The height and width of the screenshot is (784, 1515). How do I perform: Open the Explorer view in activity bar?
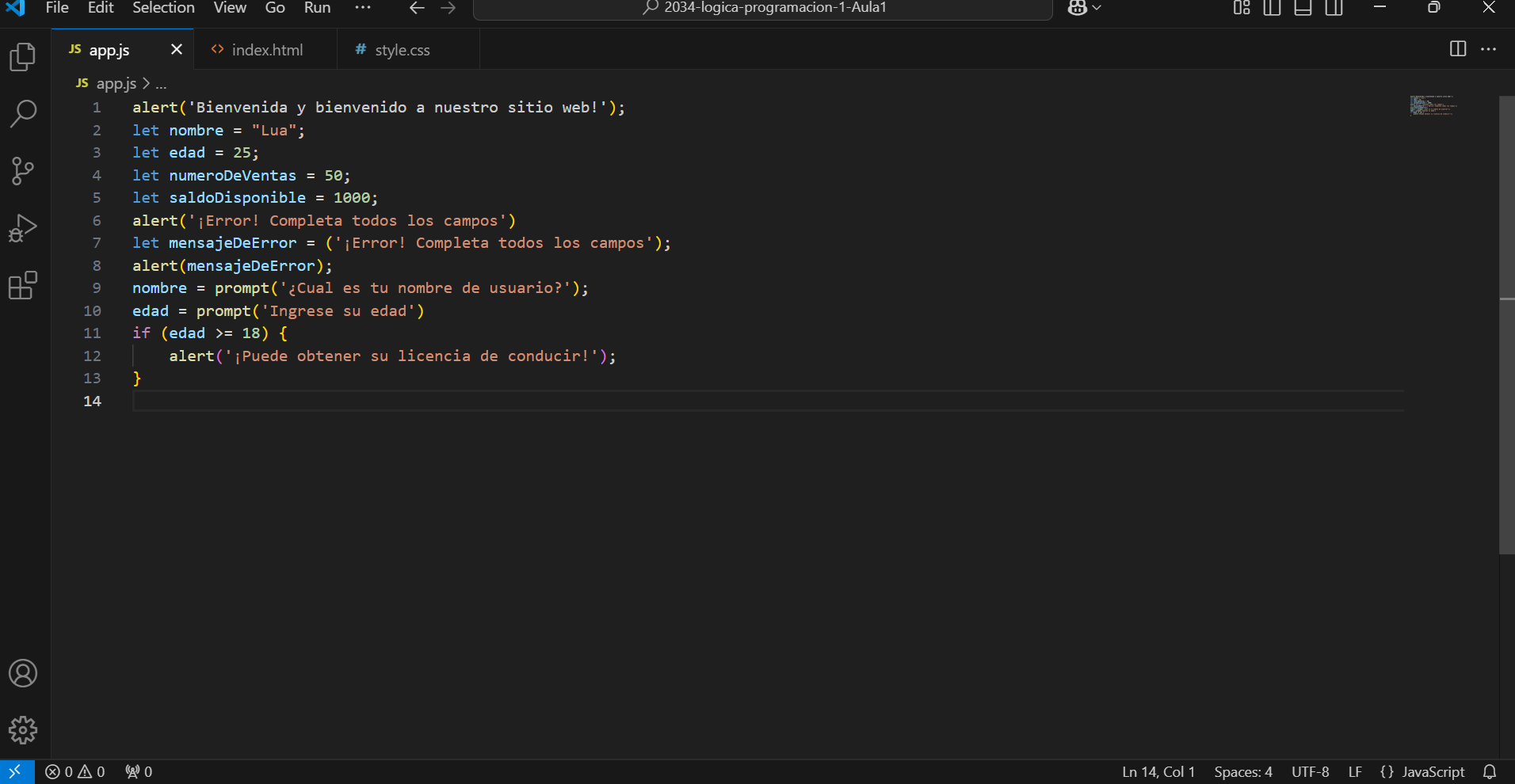pyautogui.click(x=23, y=57)
